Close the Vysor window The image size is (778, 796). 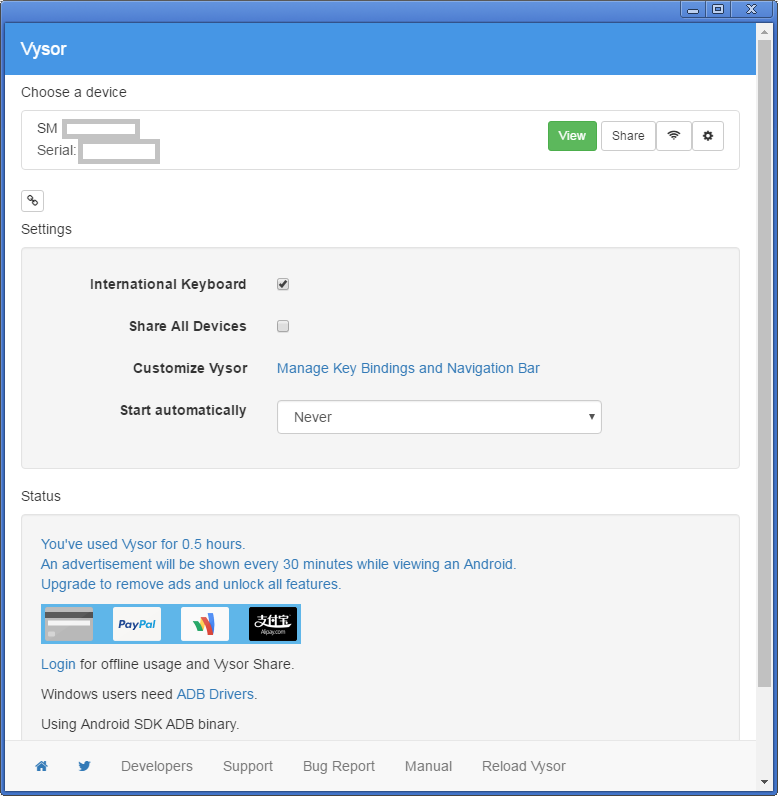pyautogui.click(x=752, y=10)
